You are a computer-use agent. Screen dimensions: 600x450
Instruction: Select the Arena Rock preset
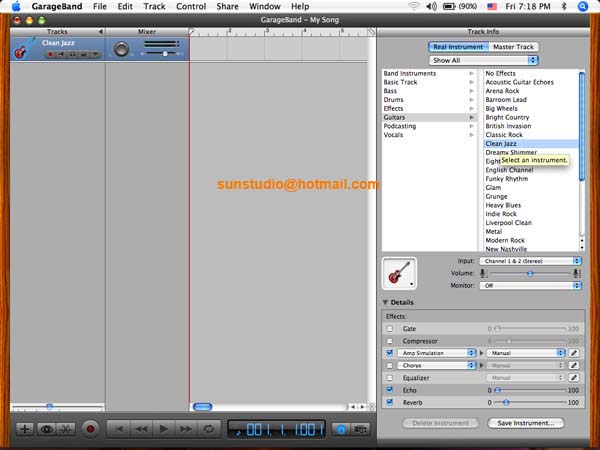(x=531, y=91)
